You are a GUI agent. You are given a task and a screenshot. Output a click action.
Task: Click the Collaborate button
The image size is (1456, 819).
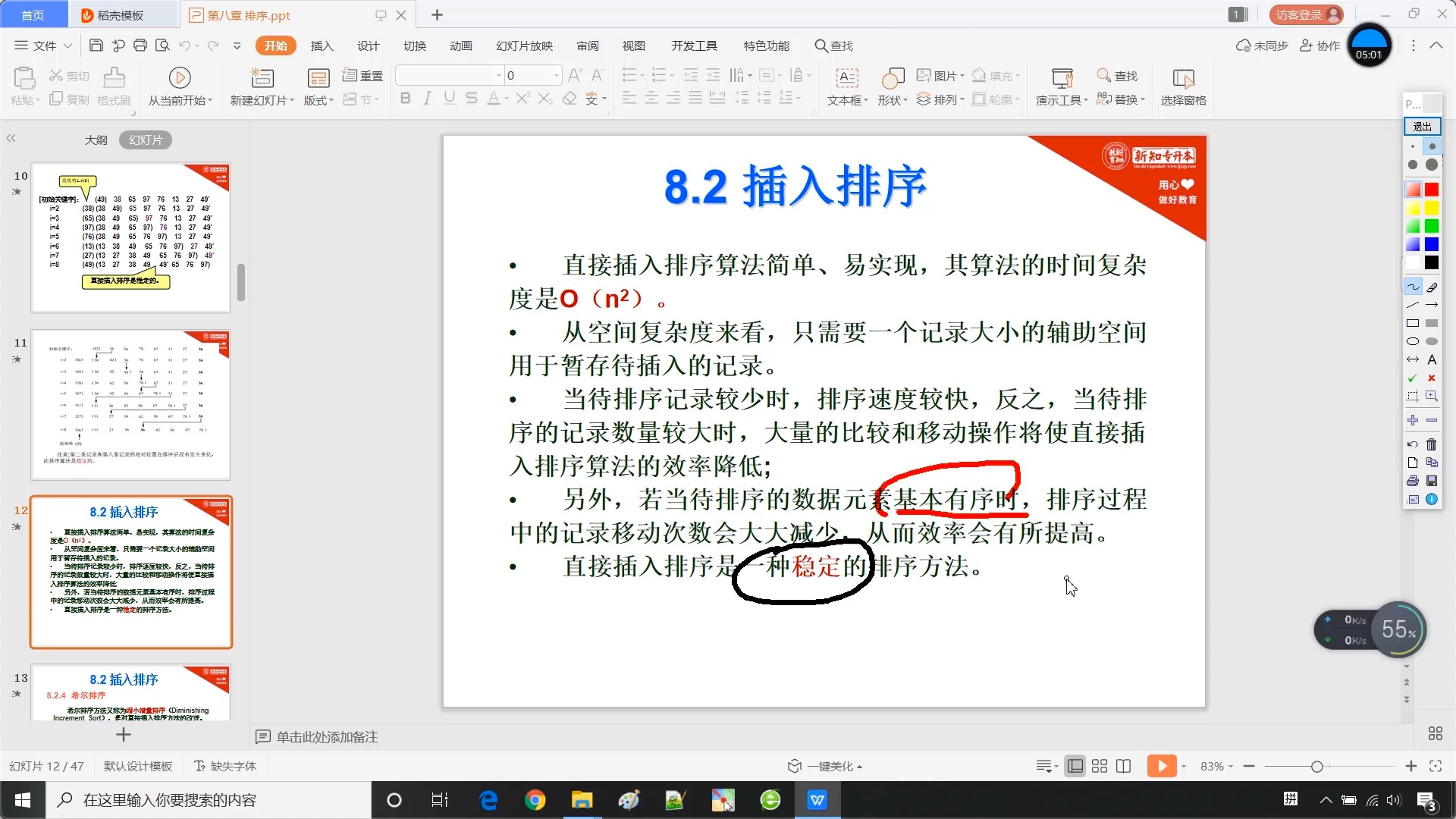(x=1320, y=45)
